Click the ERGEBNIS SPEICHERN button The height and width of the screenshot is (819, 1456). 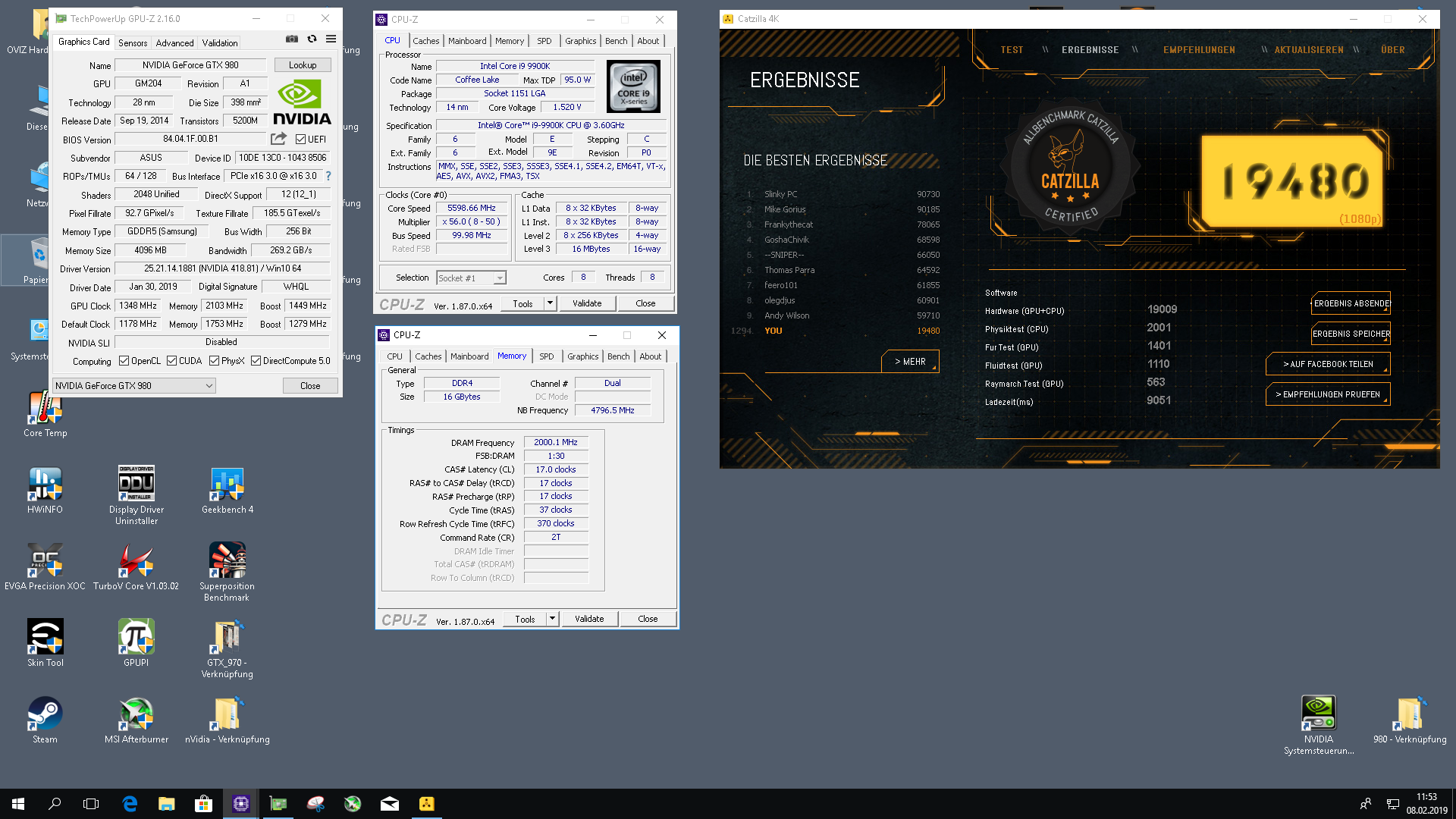pyautogui.click(x=1351, y=334)
